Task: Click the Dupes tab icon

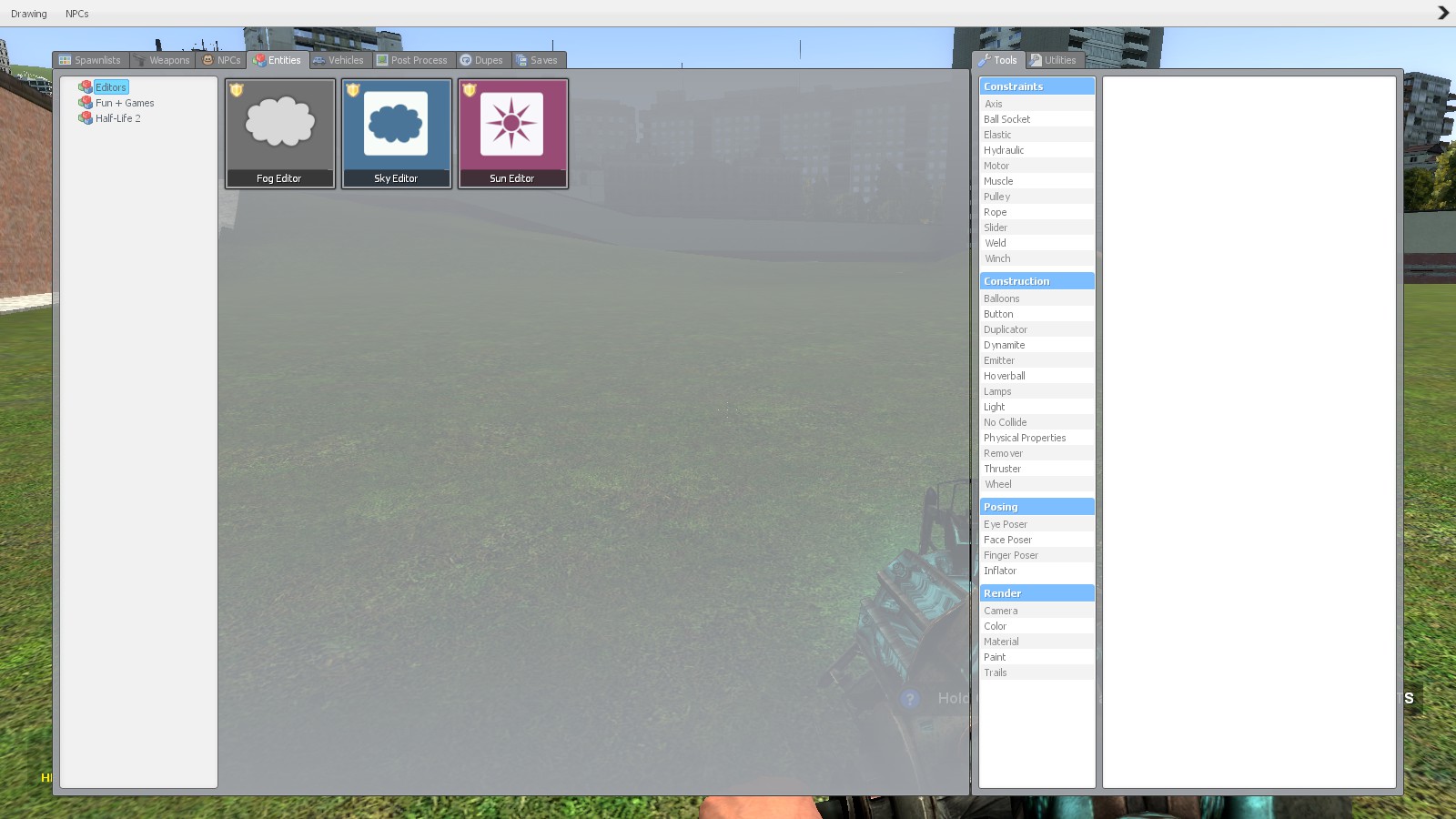Action: coord(466,60)
